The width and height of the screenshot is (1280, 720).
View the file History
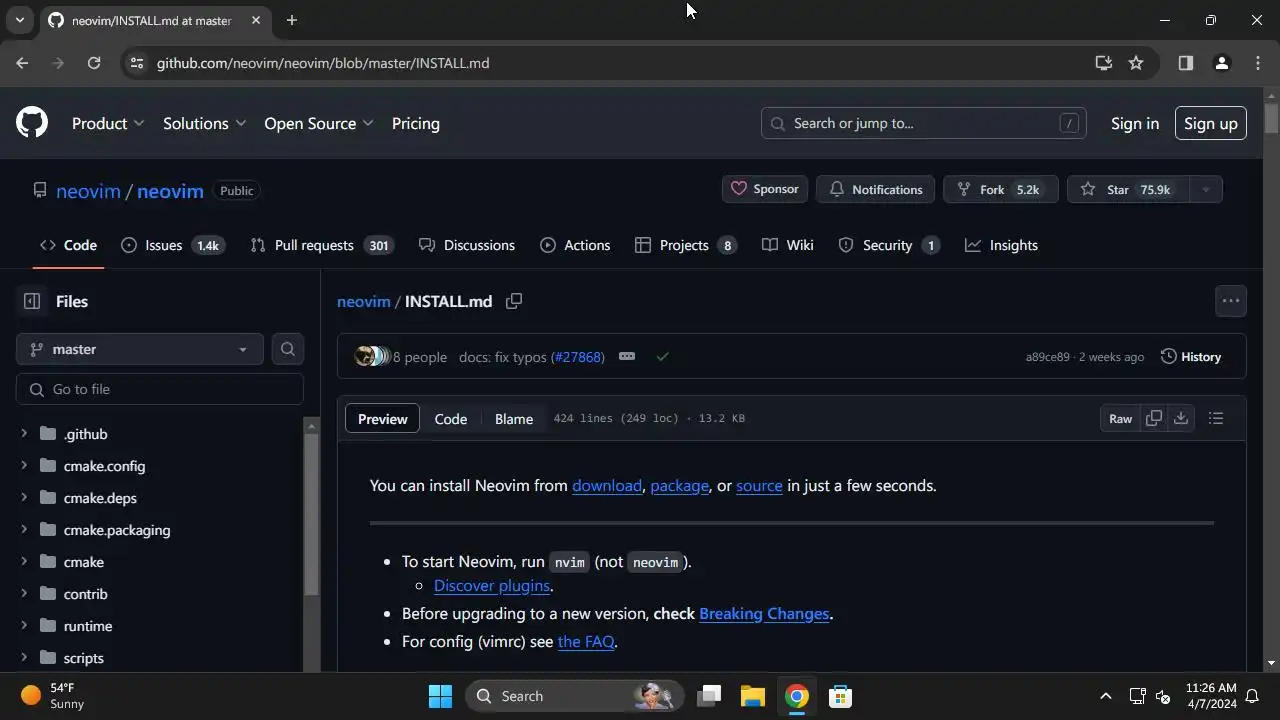1191,356
